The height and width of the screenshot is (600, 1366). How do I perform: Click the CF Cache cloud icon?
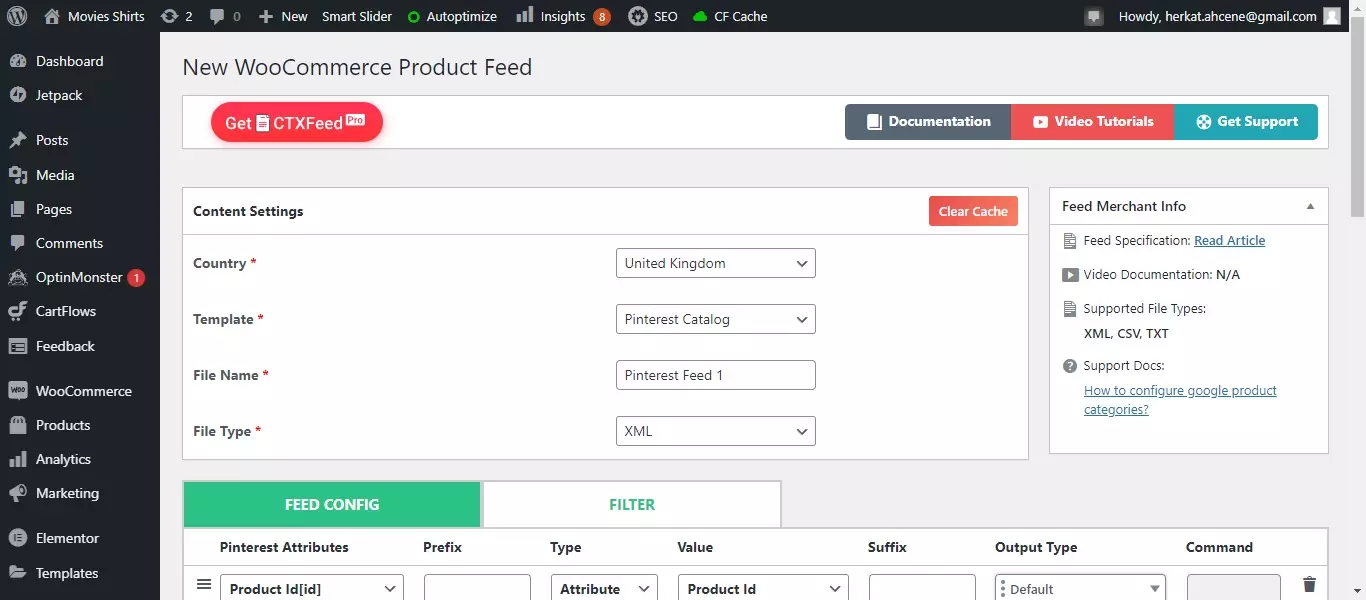(x=699, y=17)
